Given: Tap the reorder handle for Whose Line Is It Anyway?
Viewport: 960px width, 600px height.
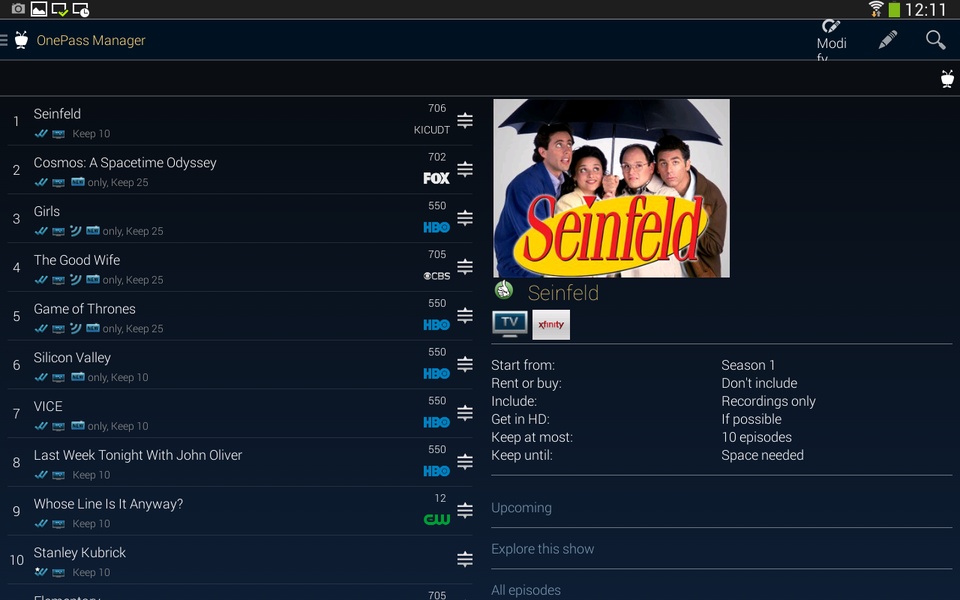Looking at the screenshot, I should coord(465,511).
